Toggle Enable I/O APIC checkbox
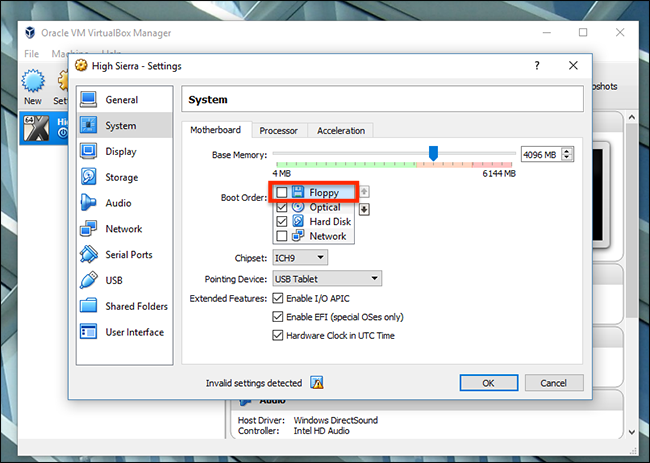 [277, 298]
